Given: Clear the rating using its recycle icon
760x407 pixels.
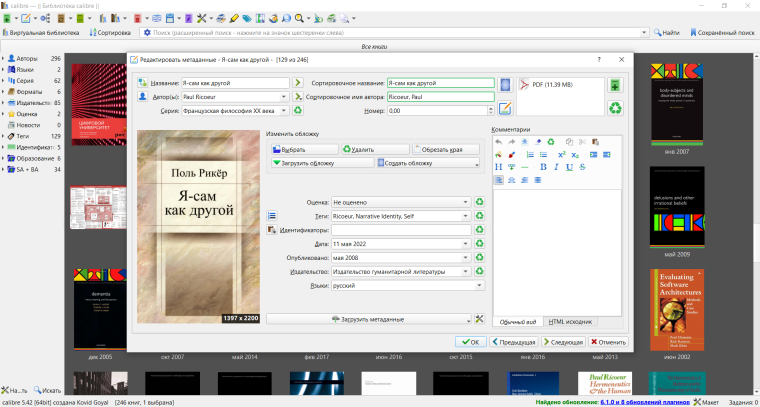Looking at the screenshot, I should pos(480,201).
